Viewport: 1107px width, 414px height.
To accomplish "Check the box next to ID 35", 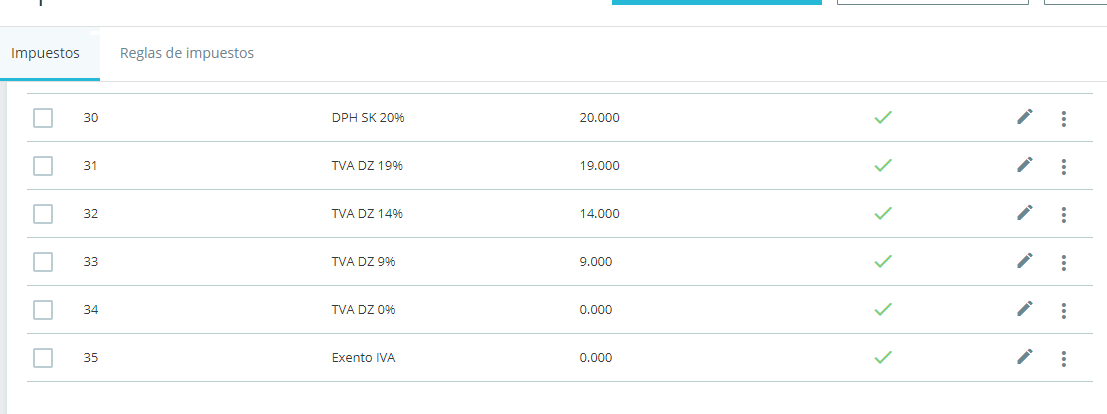I will pos(43,358).
